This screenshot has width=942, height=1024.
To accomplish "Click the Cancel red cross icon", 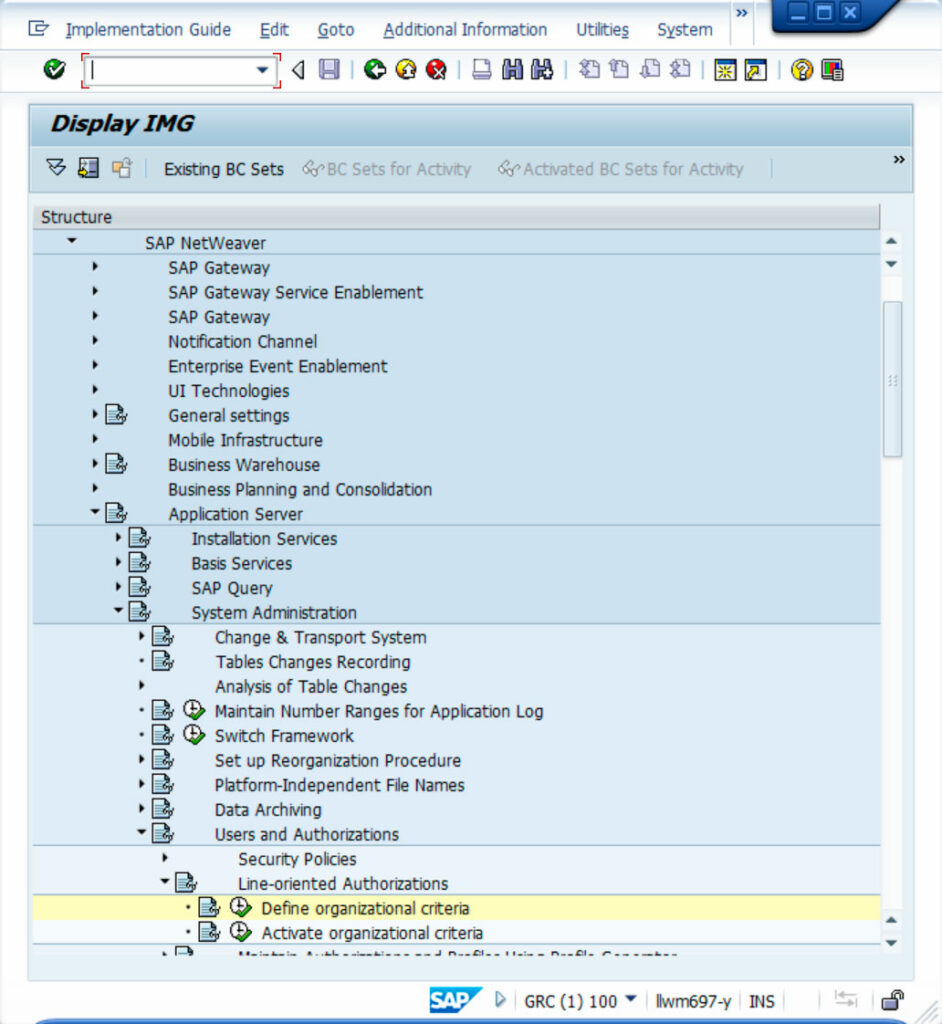I will coord(435,71).
